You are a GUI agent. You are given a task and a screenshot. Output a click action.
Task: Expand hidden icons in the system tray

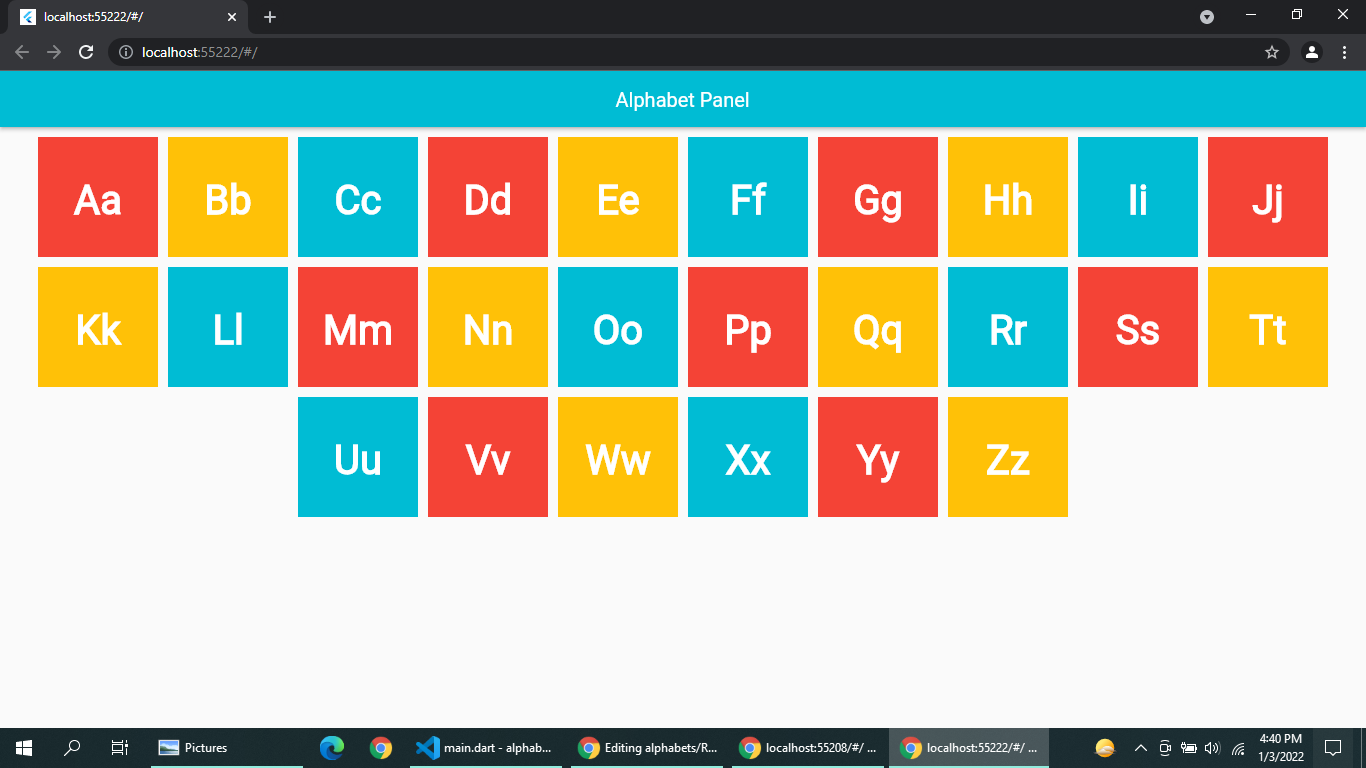click(x=1140, y=747)
